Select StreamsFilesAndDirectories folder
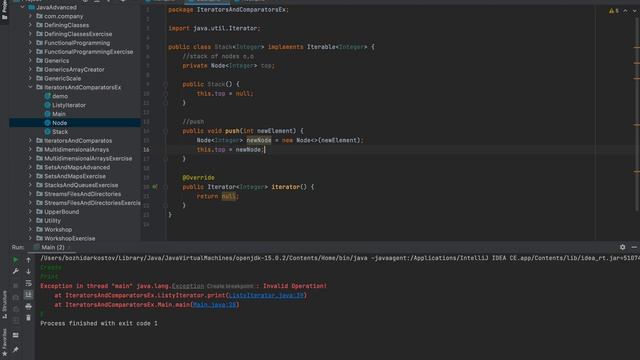Viewport: 640px width, 360px height. point(82,194)
